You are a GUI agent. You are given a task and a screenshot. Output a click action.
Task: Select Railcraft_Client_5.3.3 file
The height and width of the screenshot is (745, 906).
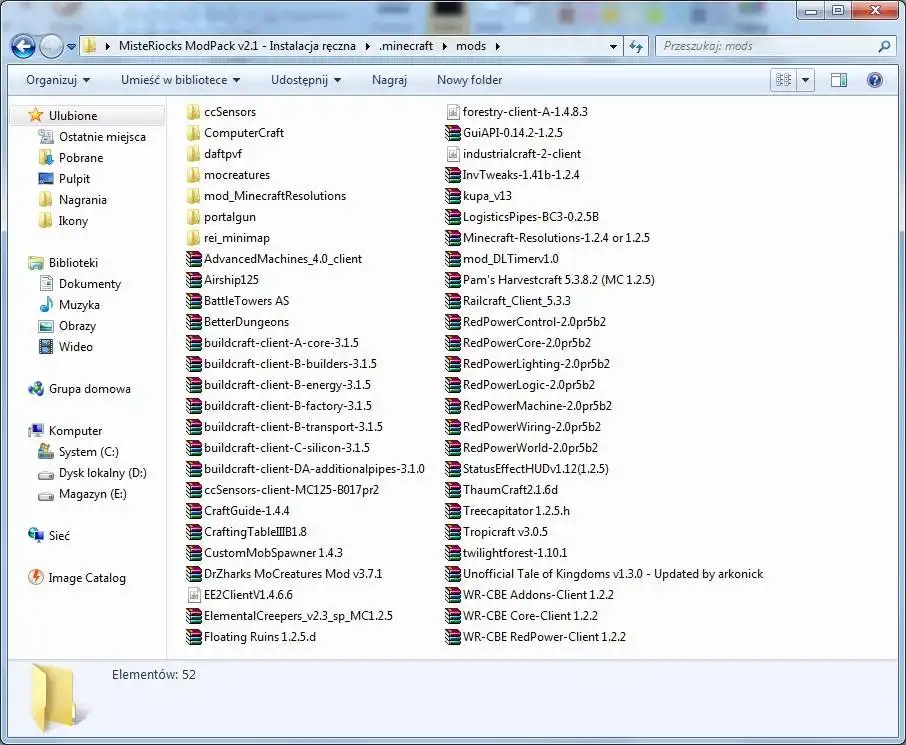click(x=517, y=301)
